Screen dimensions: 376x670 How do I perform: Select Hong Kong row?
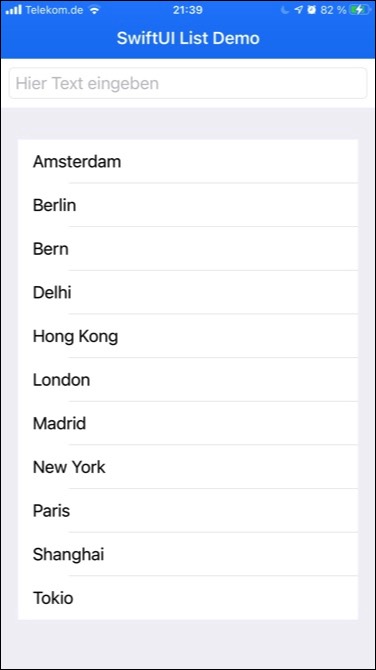coord(188,336)
